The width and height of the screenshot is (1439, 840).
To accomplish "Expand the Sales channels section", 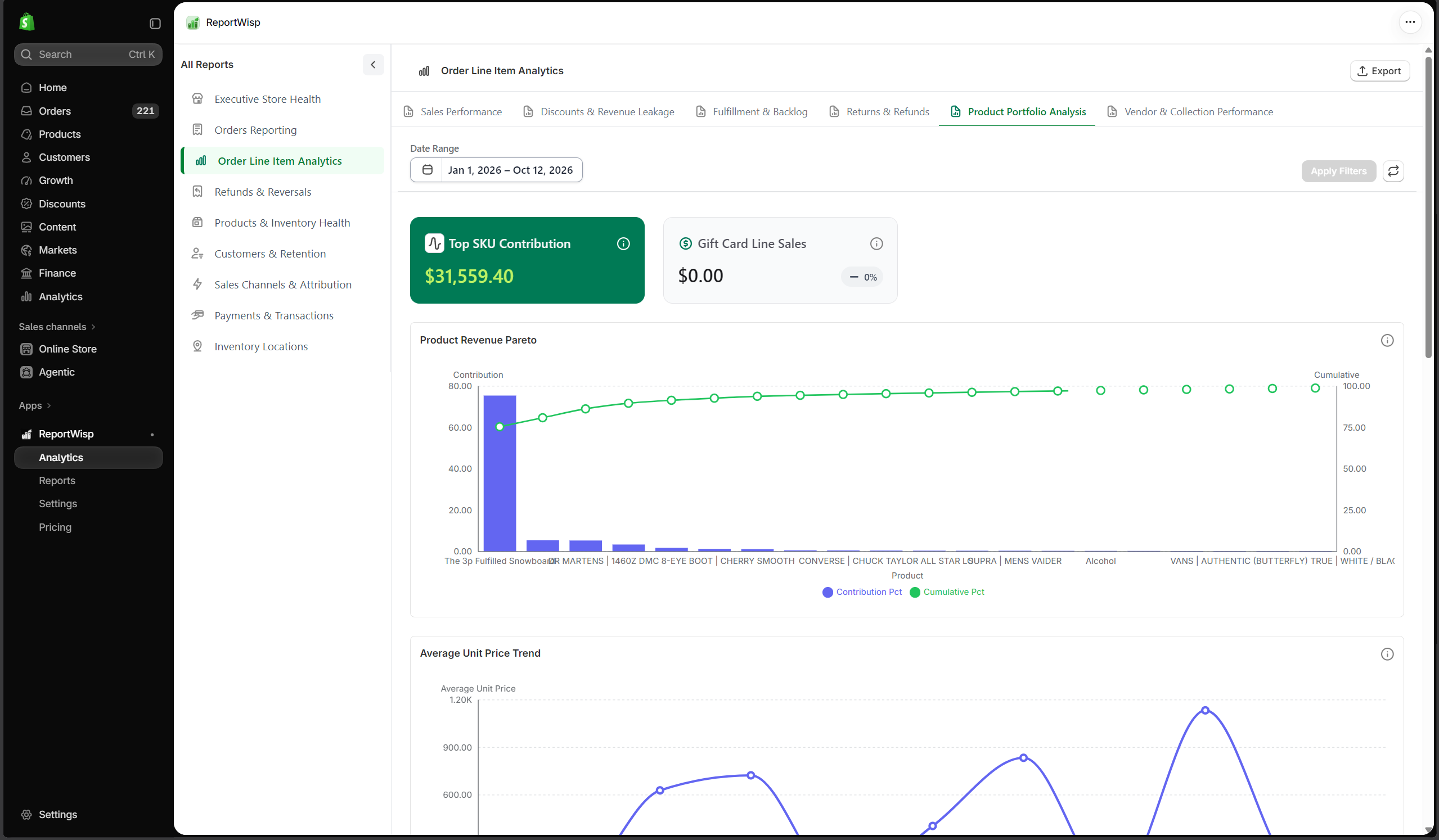I will click(57, 327).
